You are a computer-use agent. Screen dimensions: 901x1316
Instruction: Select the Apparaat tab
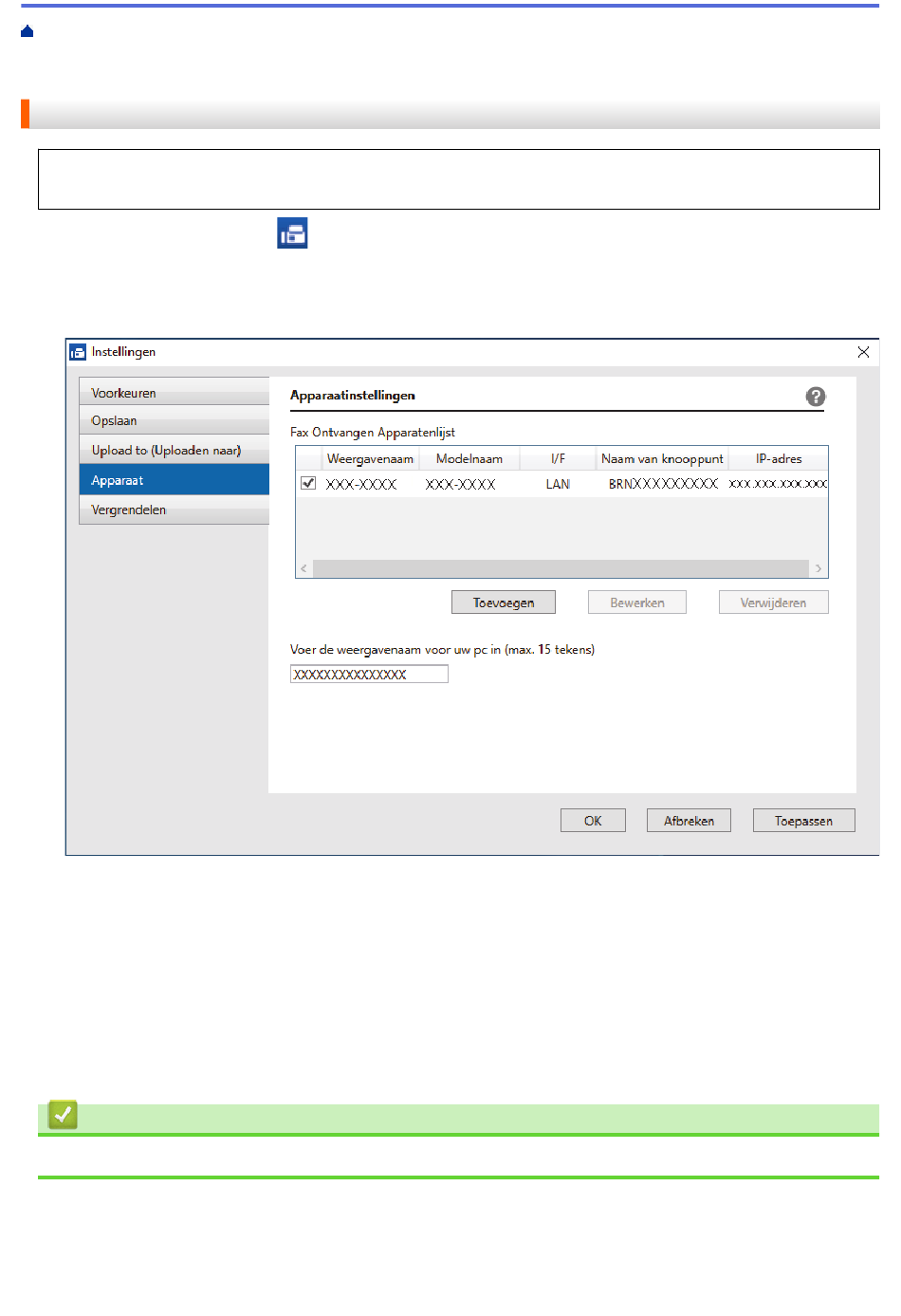(x=175, y=480)
